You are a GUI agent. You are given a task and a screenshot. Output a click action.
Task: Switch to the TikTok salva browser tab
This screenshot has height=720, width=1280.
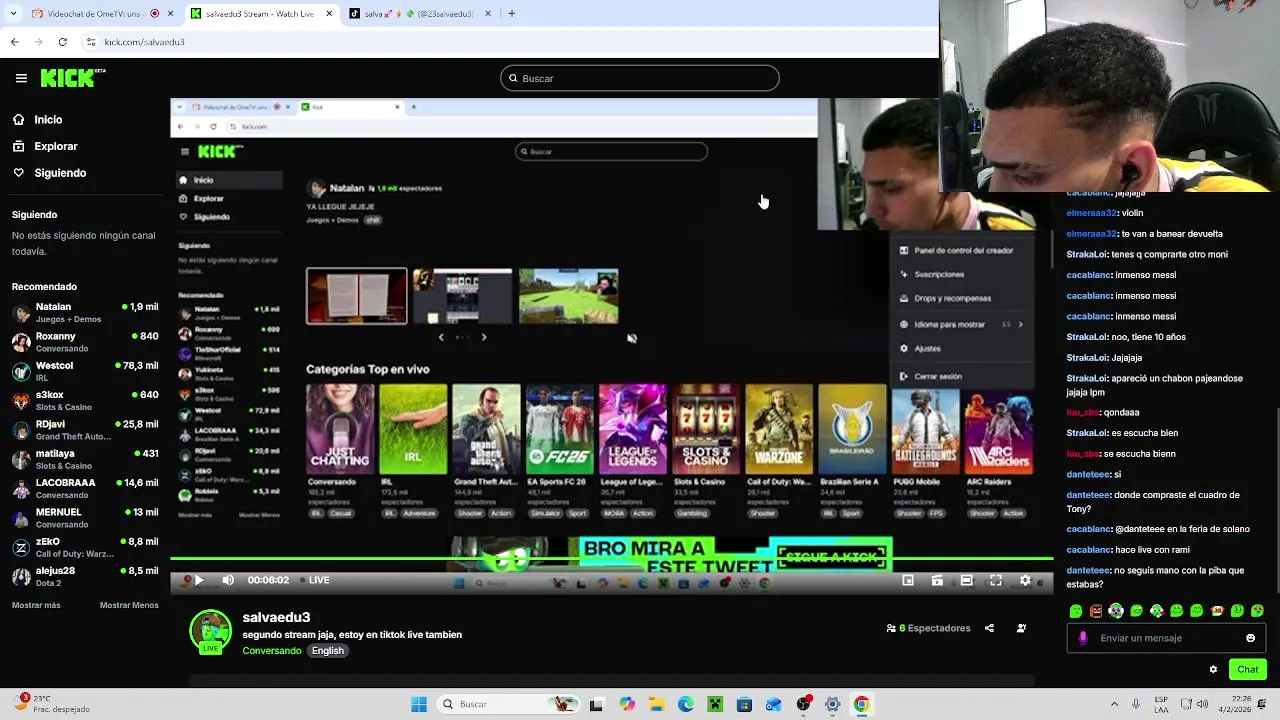[420, 14]
